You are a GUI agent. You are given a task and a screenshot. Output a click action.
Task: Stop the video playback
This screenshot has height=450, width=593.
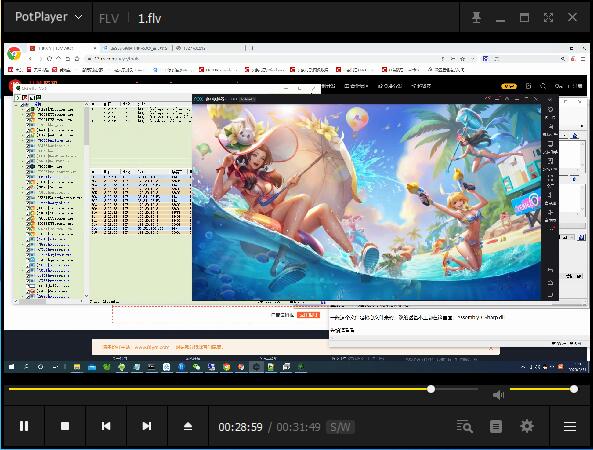point(65,426)
